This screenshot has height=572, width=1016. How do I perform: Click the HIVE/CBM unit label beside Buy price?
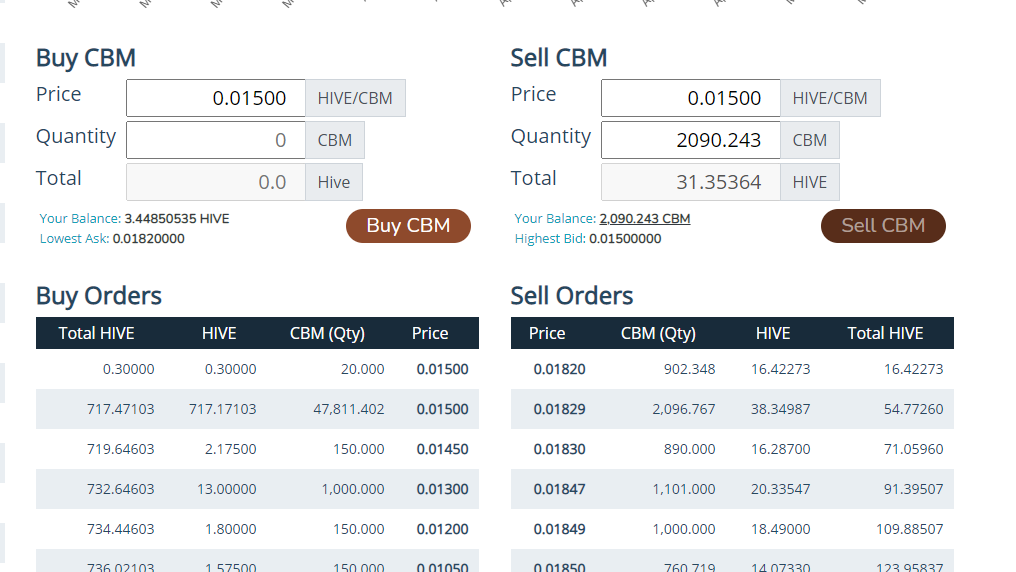(355, 98)
